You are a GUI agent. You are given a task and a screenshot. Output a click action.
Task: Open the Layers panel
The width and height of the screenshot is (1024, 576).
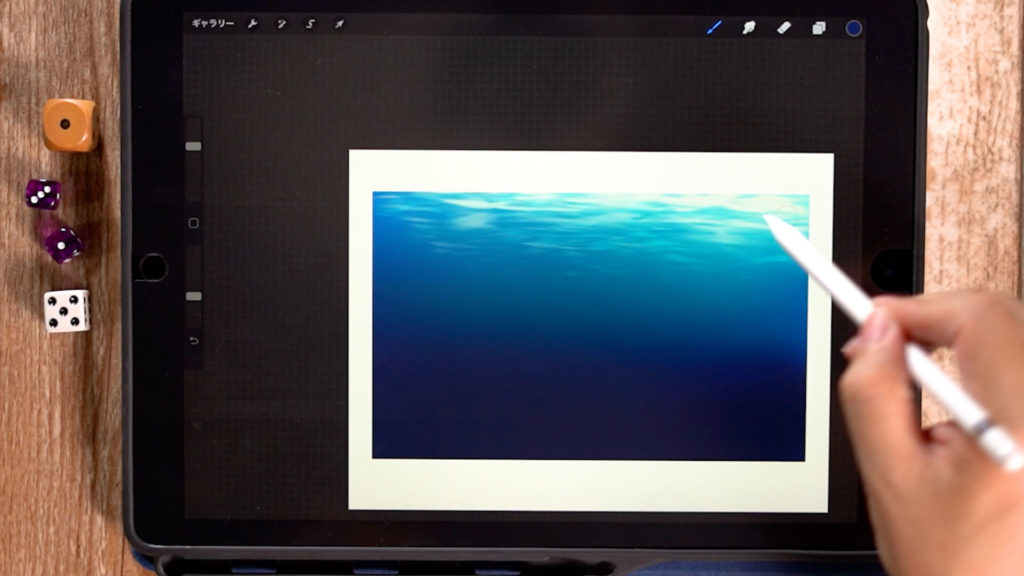point(818,28)
